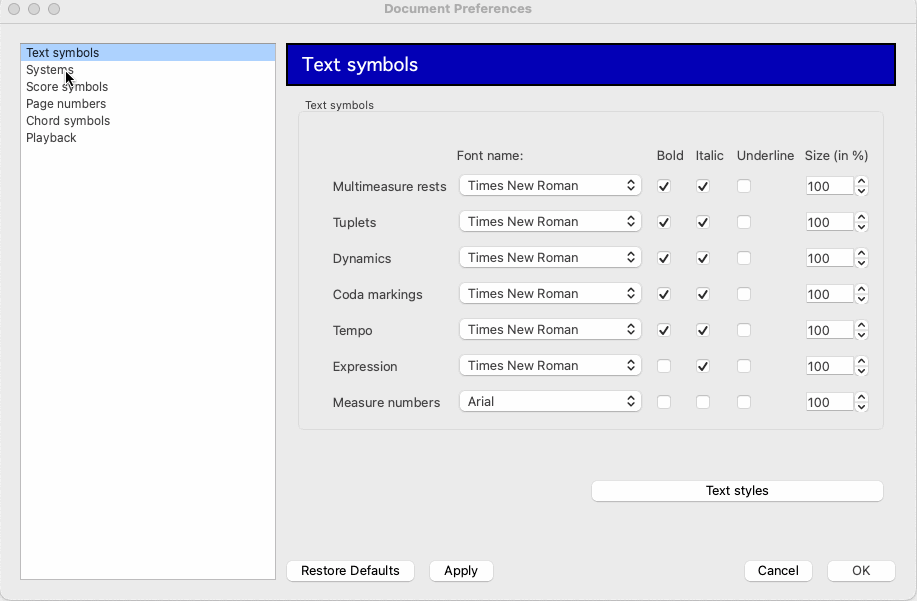Apply the preference changes

(461, 571)
